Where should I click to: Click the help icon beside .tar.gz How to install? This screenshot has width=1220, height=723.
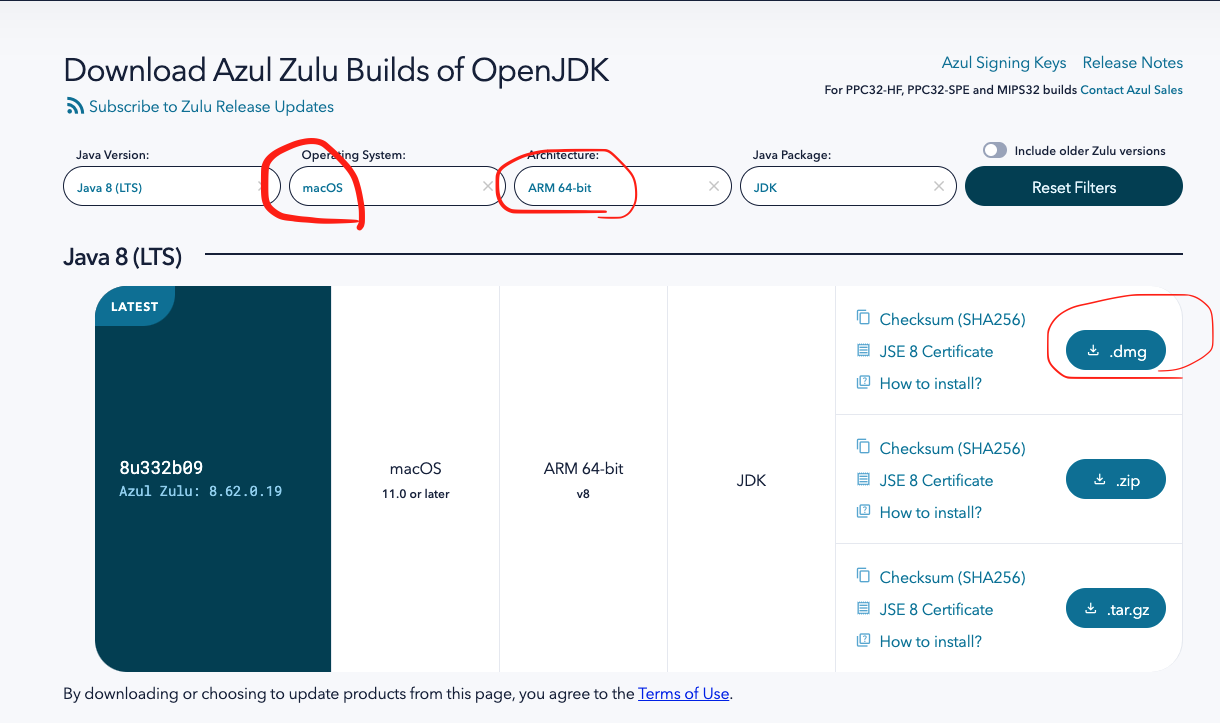coord(863,641)
